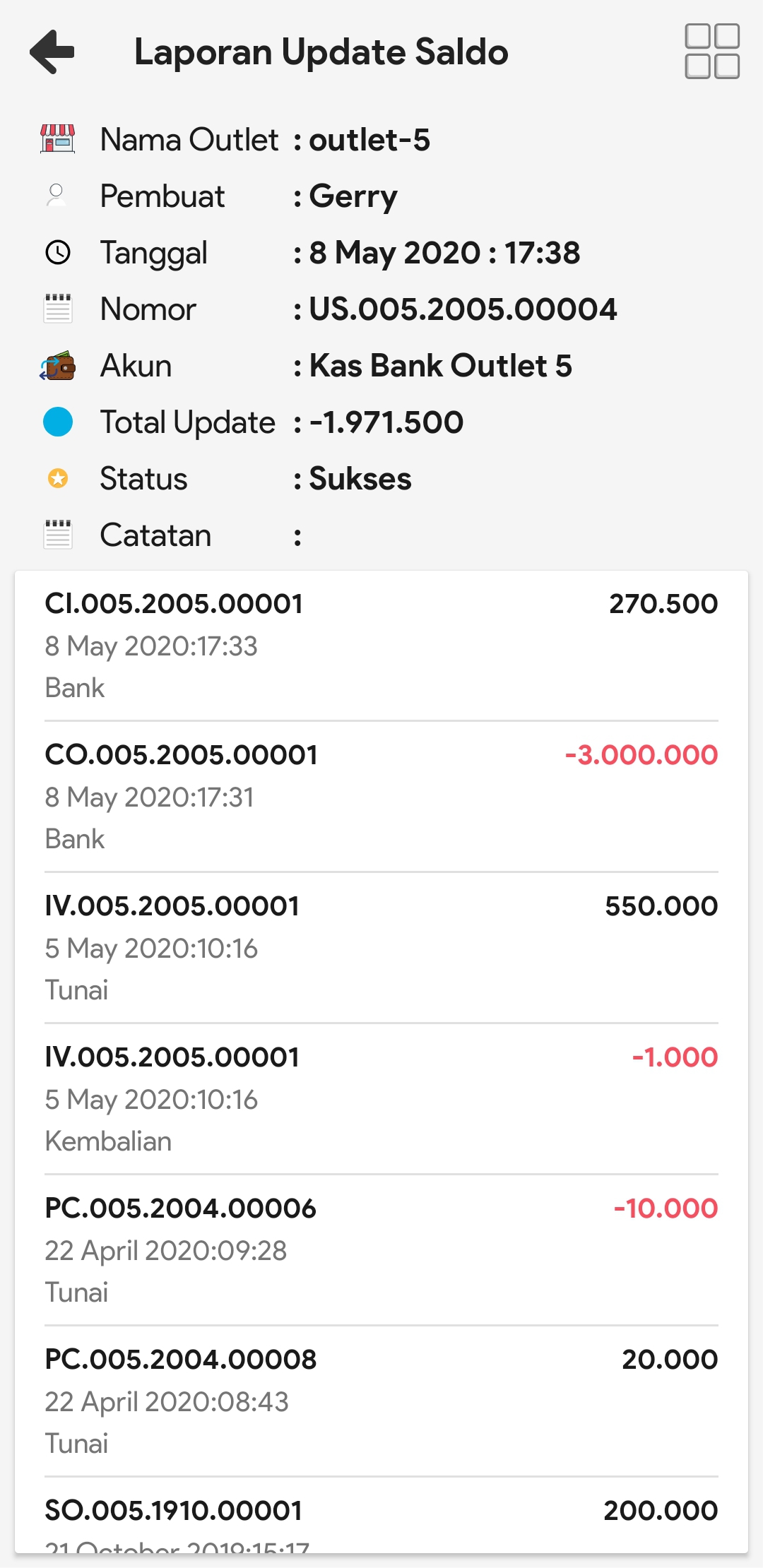Tap the Pembuat person icon
The image size is (763, 1568).
click(57, 196)
